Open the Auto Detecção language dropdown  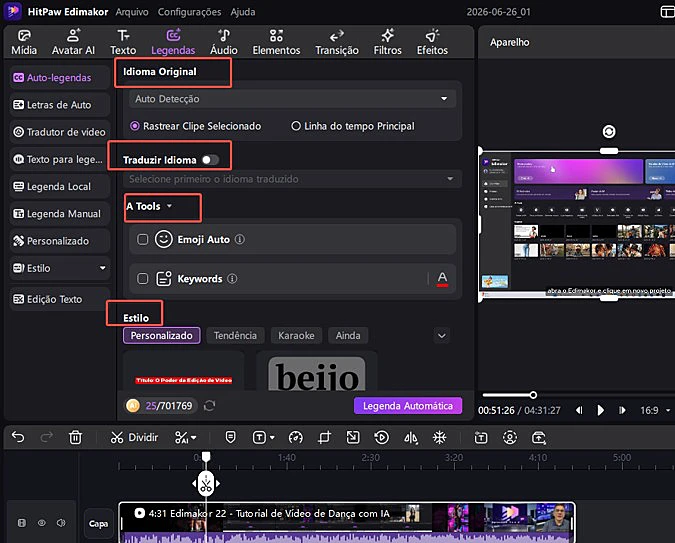tap(292, 99)
